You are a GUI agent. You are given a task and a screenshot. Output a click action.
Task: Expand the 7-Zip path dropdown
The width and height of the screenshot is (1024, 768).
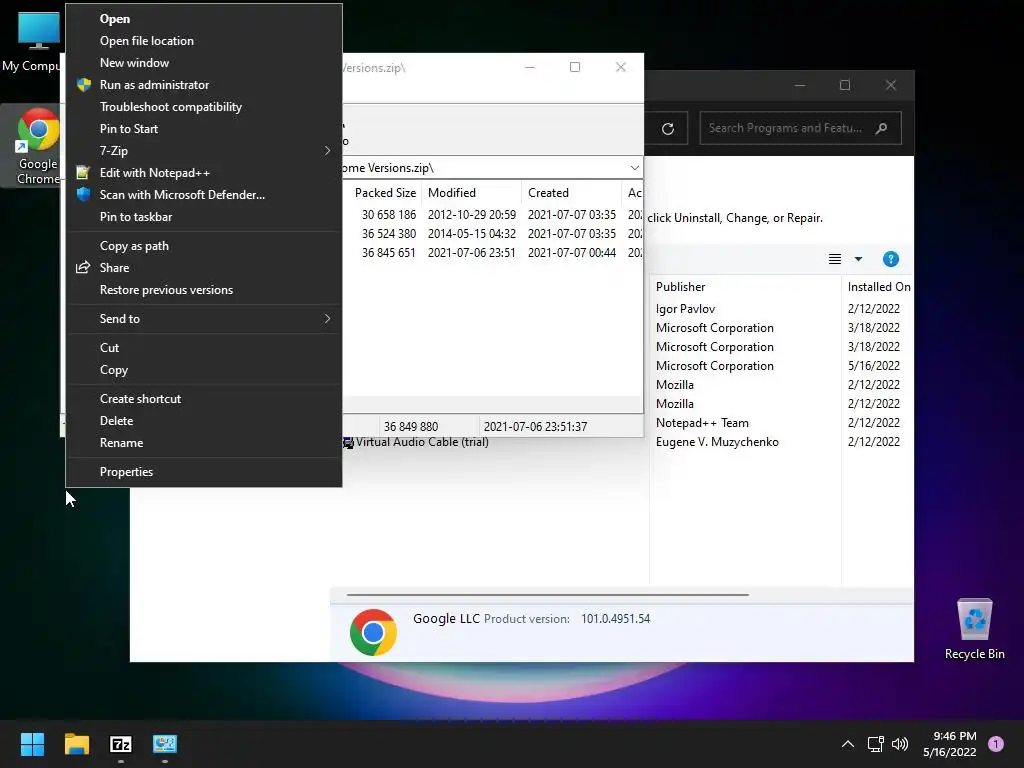pyautogui.click(x=634, y=168)
